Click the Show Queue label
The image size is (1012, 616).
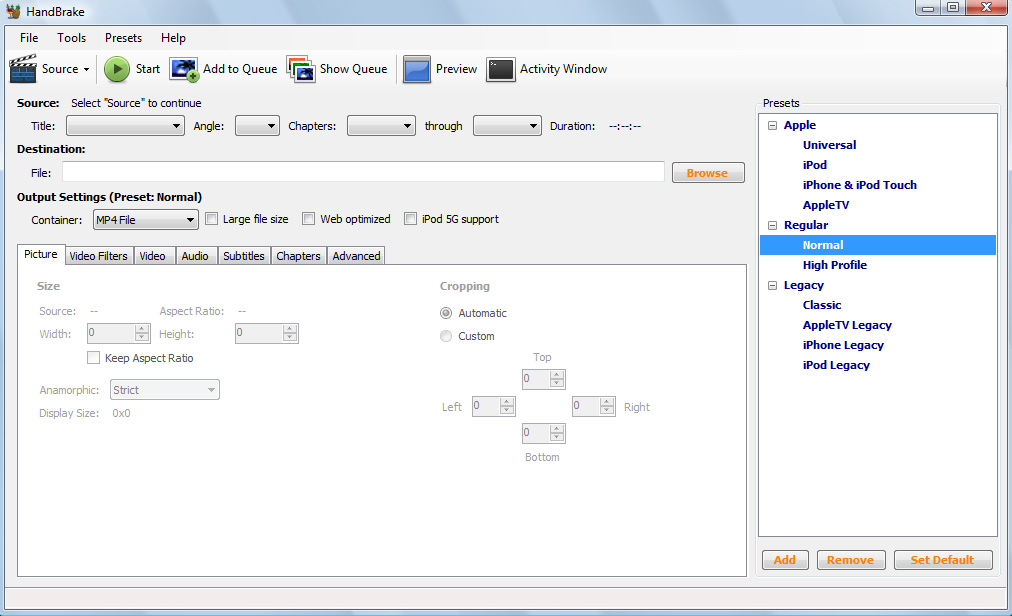[x=354, y=69]
